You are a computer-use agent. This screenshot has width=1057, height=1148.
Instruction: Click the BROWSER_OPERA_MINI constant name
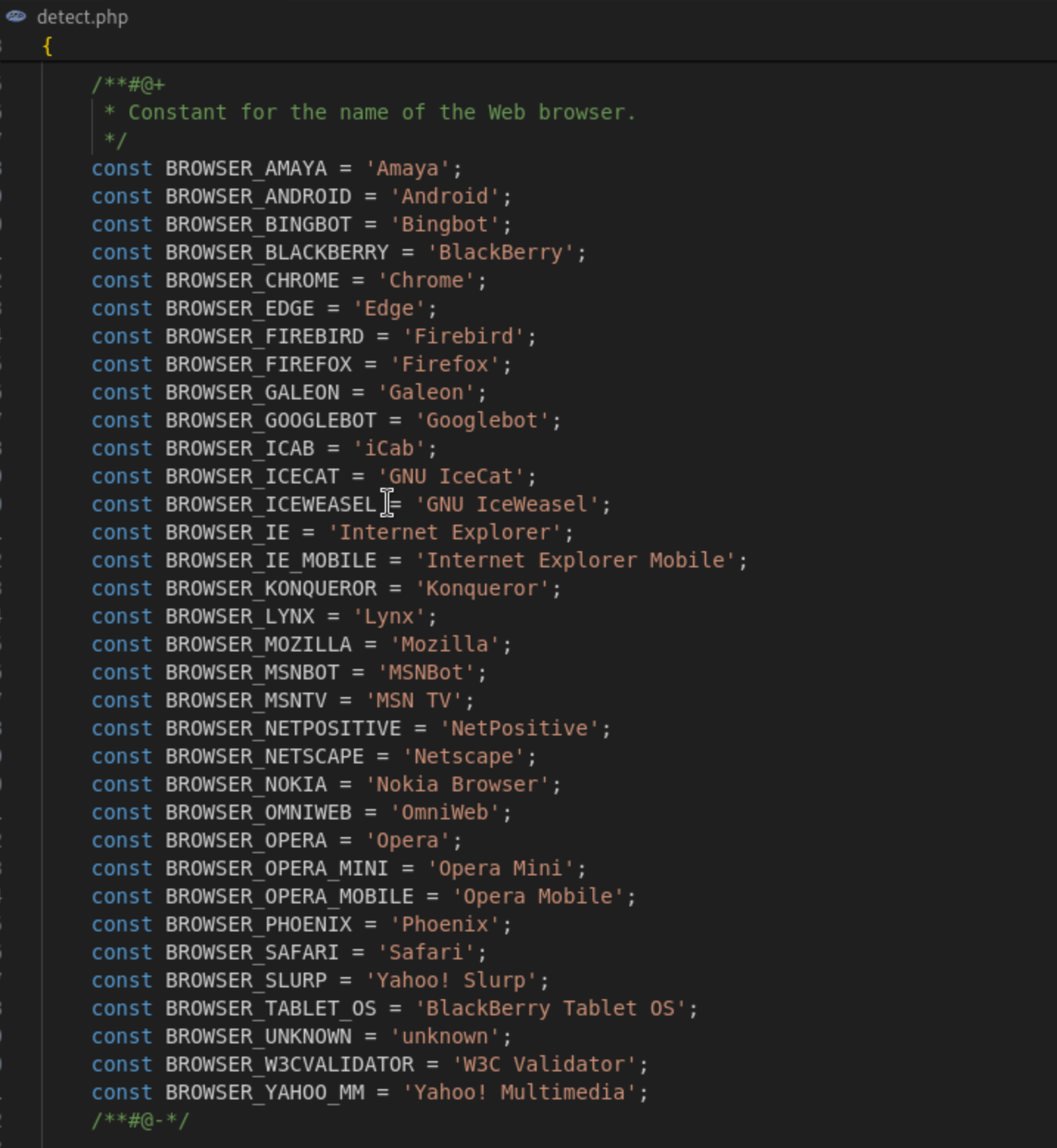[277, 869]
